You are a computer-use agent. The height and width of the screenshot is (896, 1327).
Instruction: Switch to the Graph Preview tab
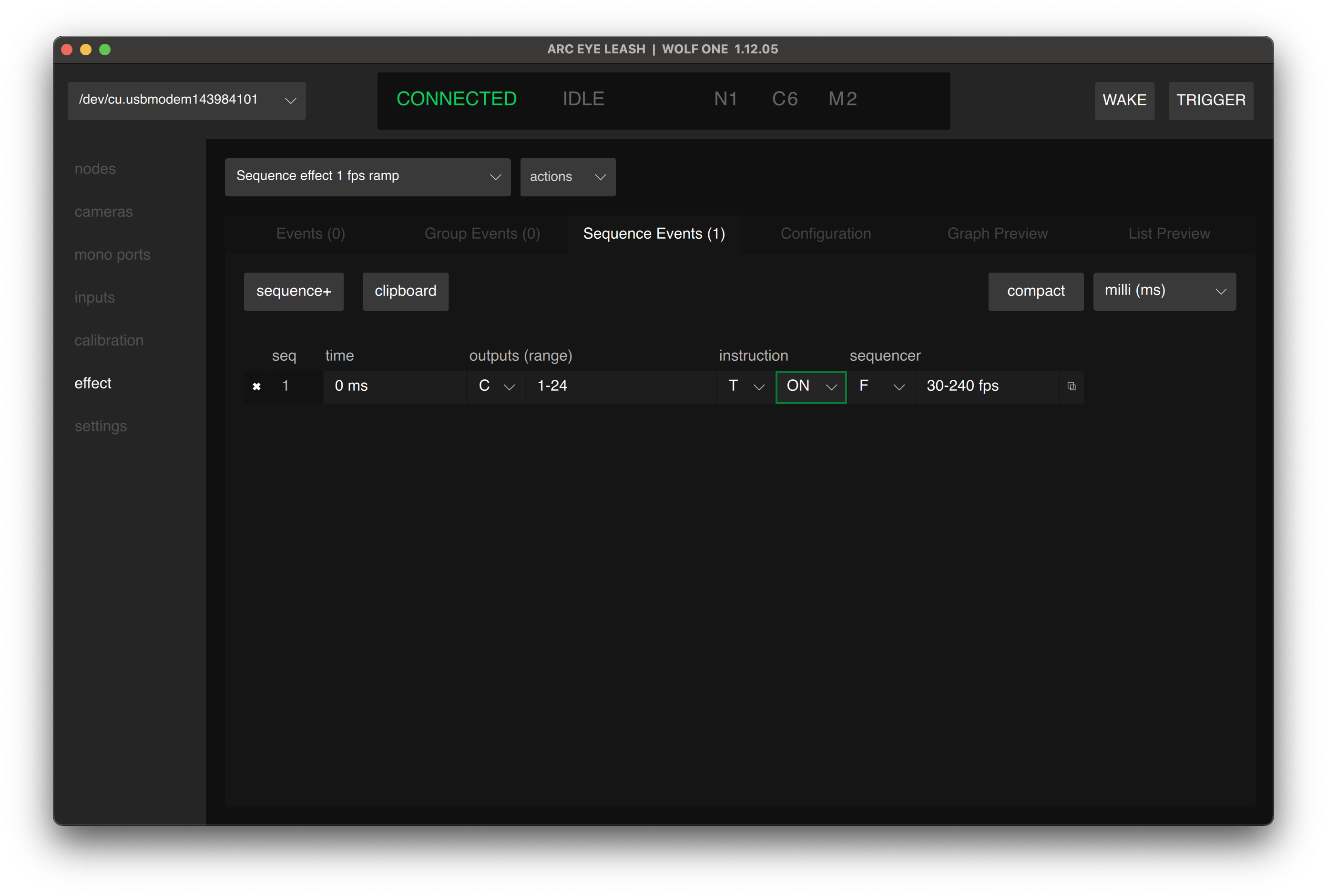(x=997, y=234)
